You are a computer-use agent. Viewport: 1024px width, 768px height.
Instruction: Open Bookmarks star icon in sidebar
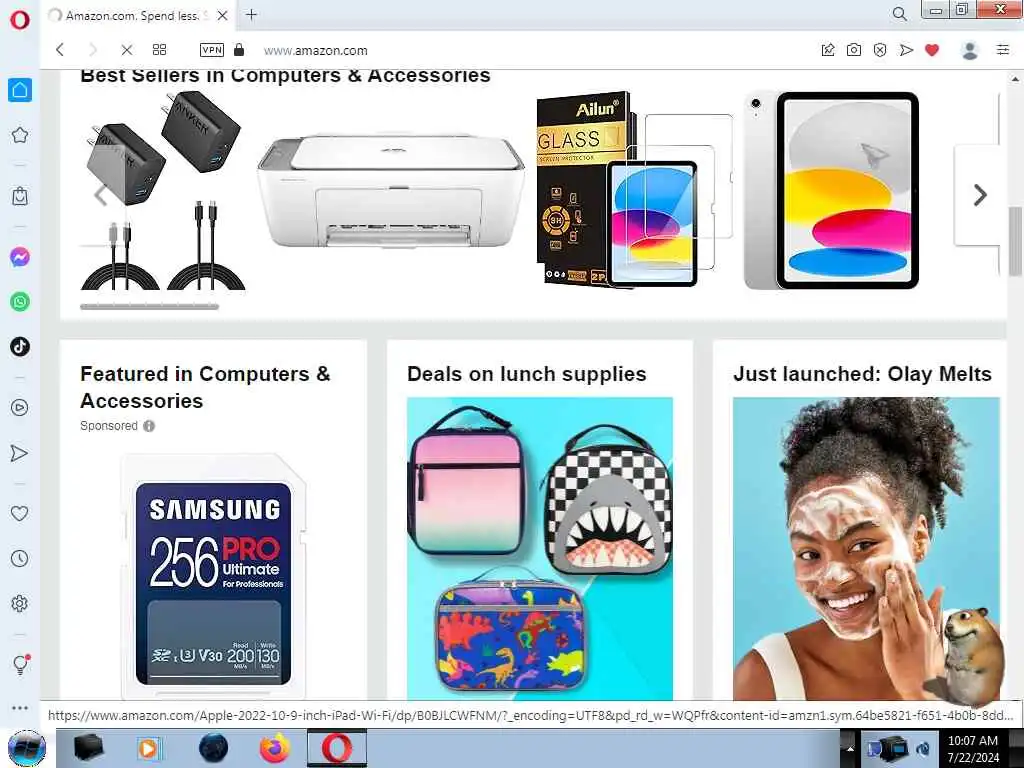(20, 135)
